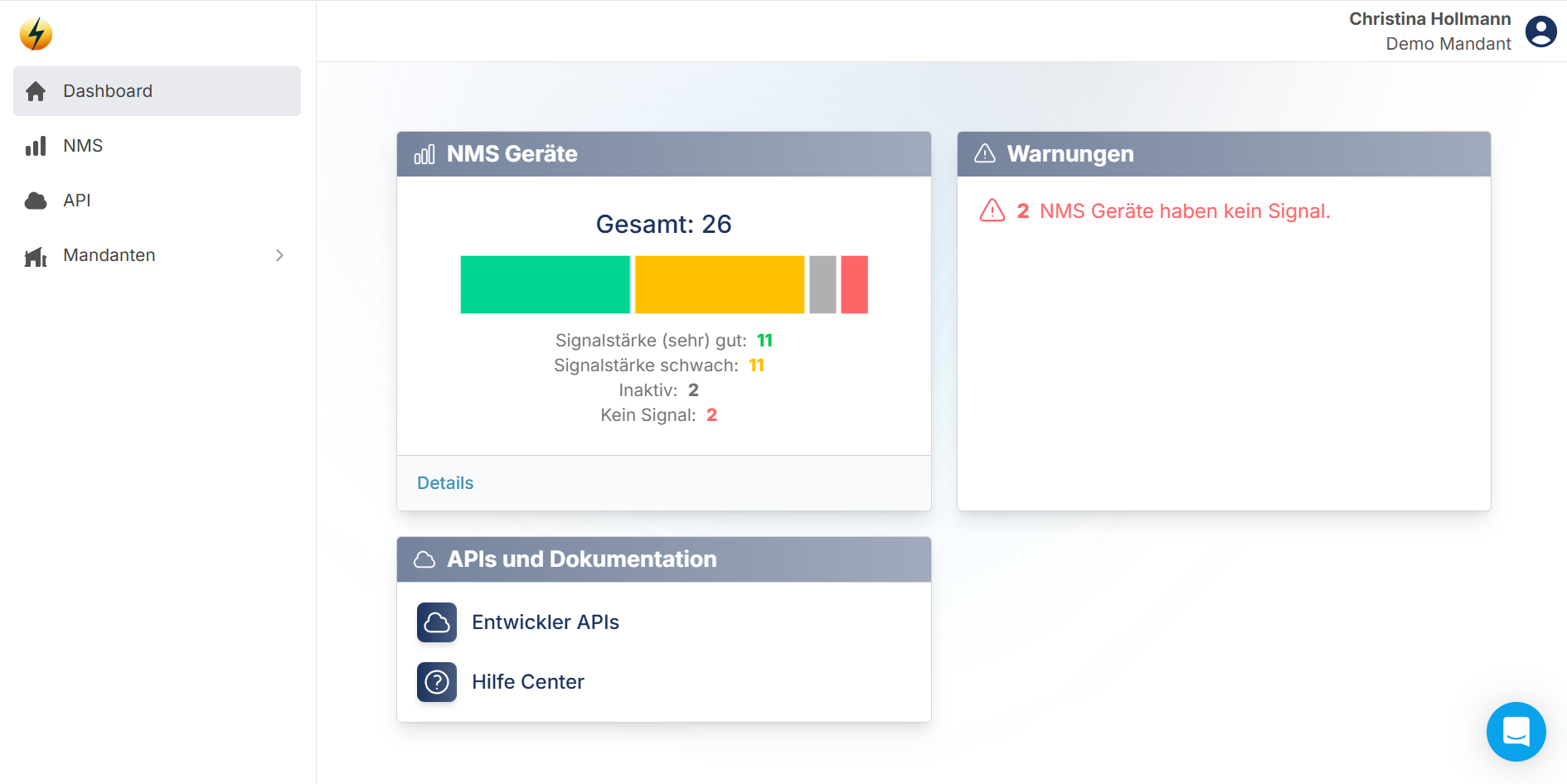1567x784 pixels.
Task: Click the NMS bar chart sidebar icon
Action: 36,147
